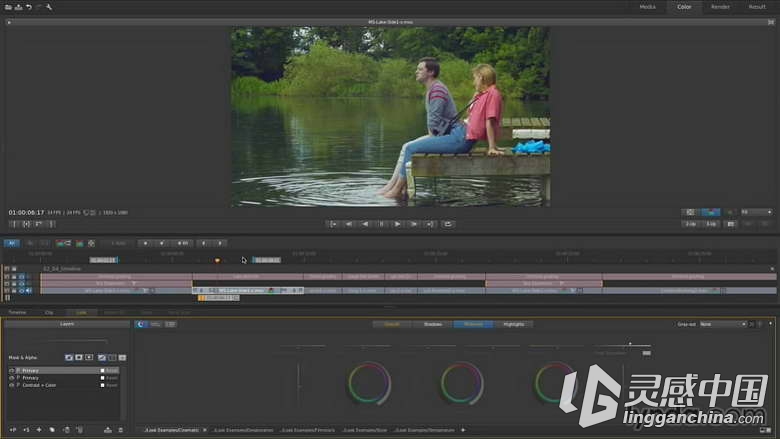
Task: Open the Clip panel tab
Action: (x=49, y=313)
